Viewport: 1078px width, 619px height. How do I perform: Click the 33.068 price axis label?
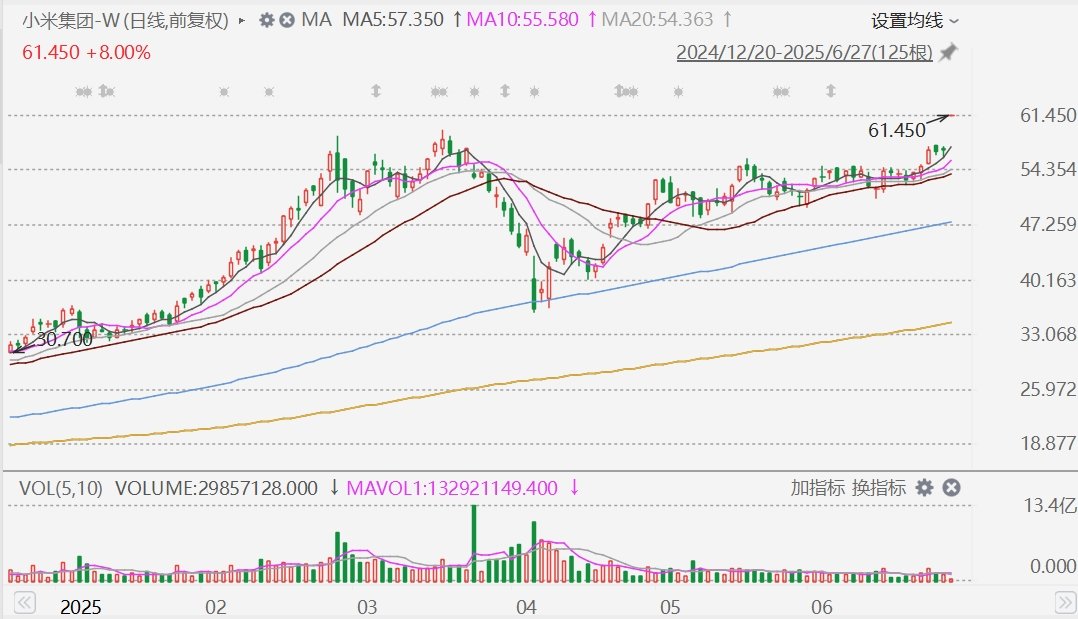pyautogui.click(x=1048, y=334)
